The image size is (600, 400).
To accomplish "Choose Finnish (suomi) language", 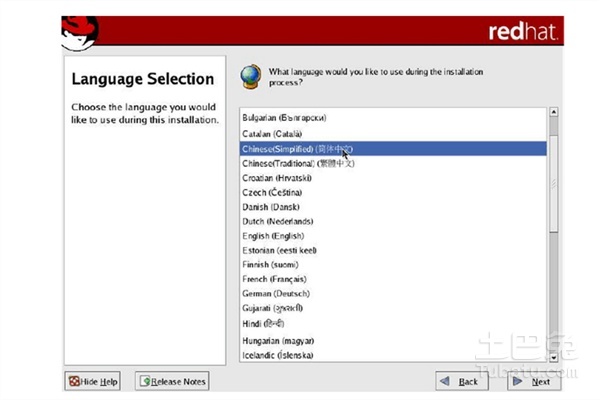I will pyautogui.click(x=393, y=264).
